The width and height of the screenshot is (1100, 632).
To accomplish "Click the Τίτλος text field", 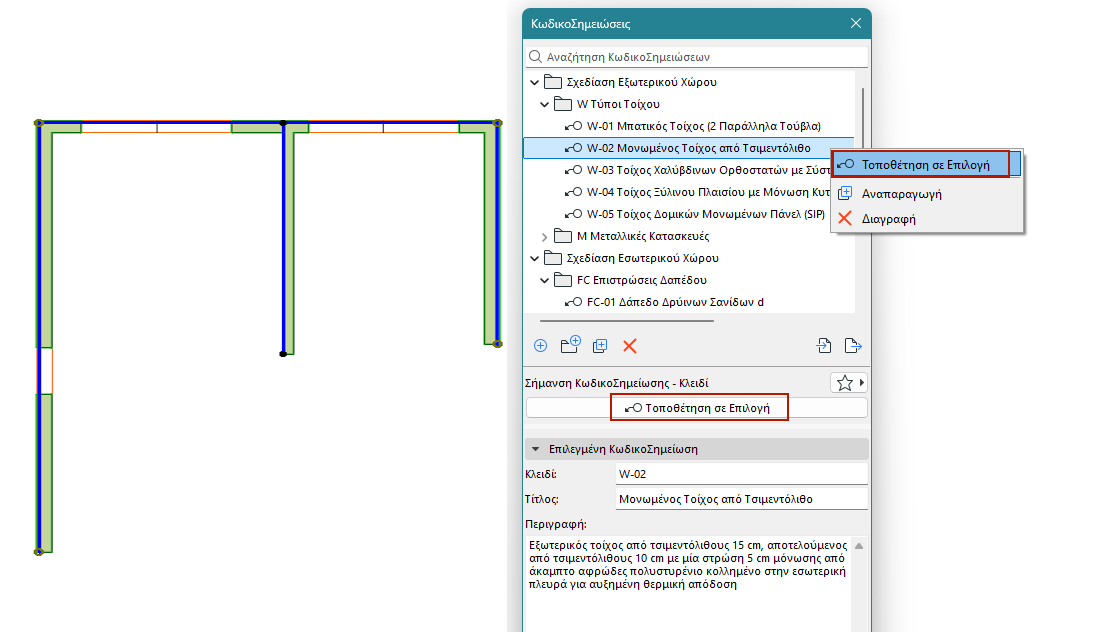I will coord(741,498).
